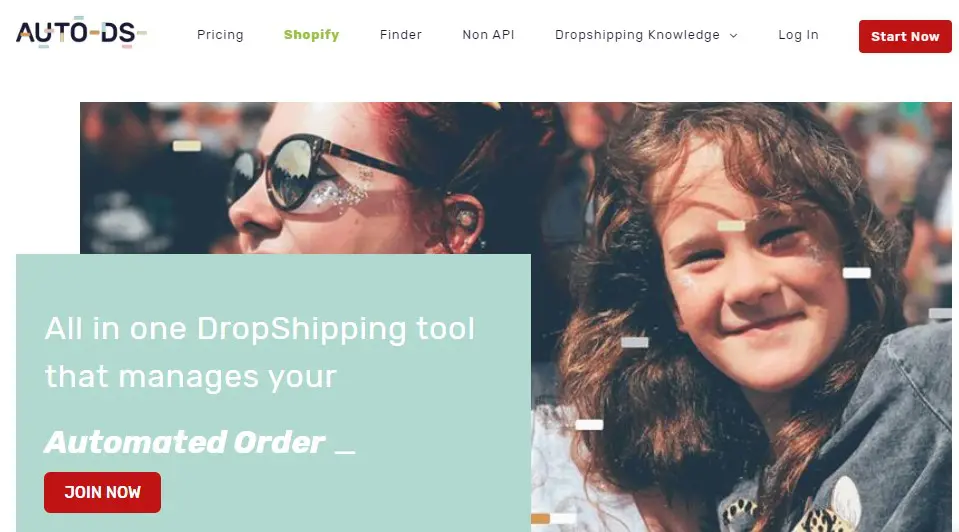This screenshot has height=532, width=959.
Task: Open the Pricing page
Action: pyautogui.click(x=220, y=35)
